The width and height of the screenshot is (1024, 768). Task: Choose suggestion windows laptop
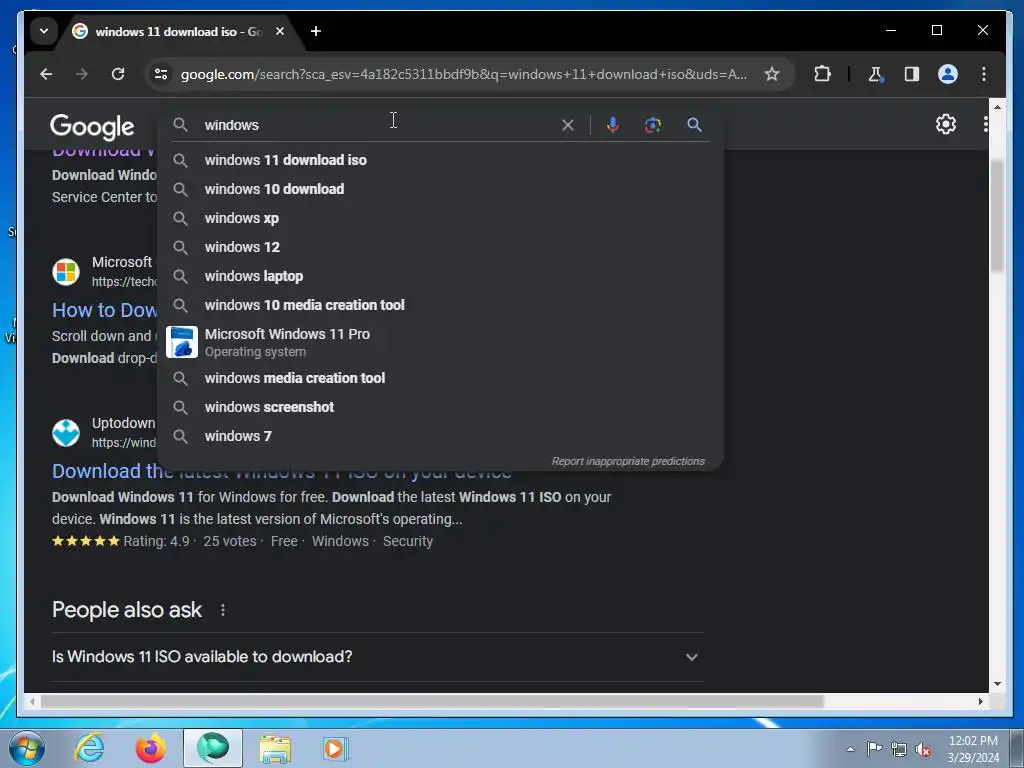pos(440,276)
